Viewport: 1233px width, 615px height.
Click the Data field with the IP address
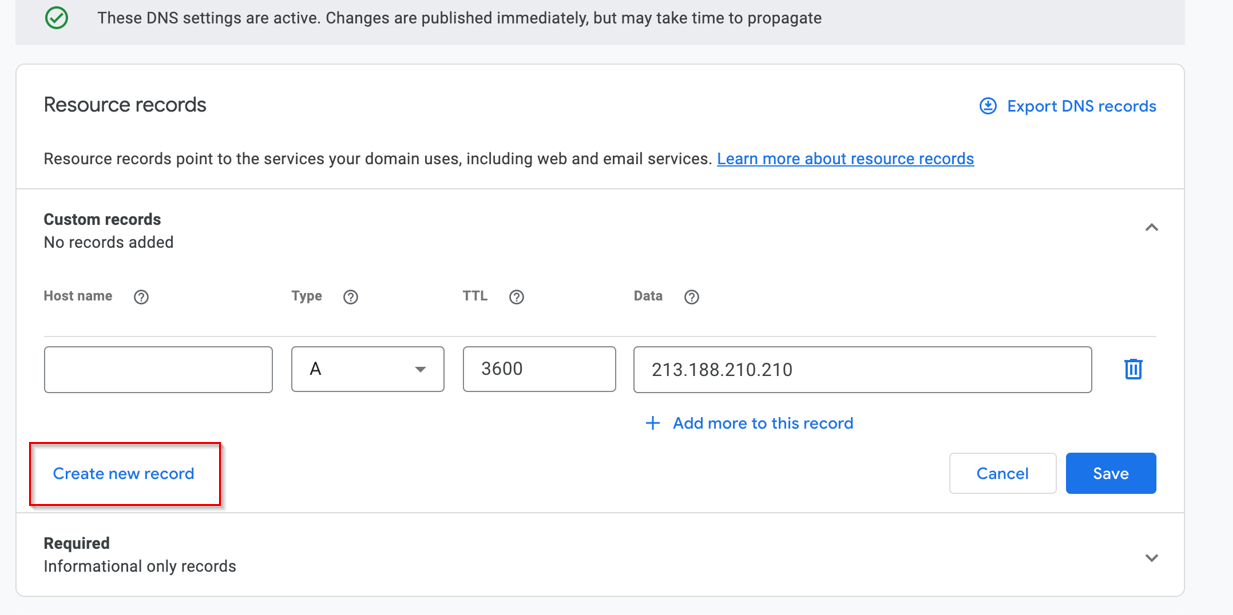(862, 369)
